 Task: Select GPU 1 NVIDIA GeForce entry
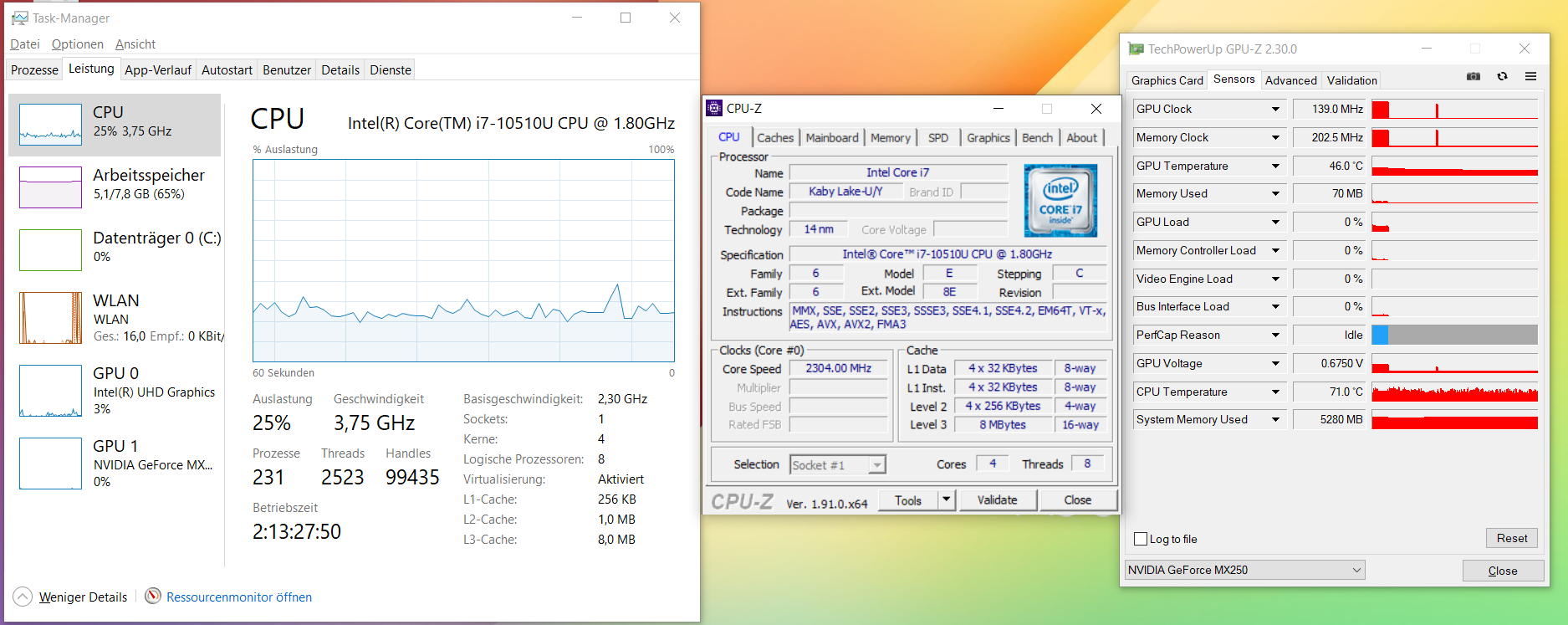115,464
